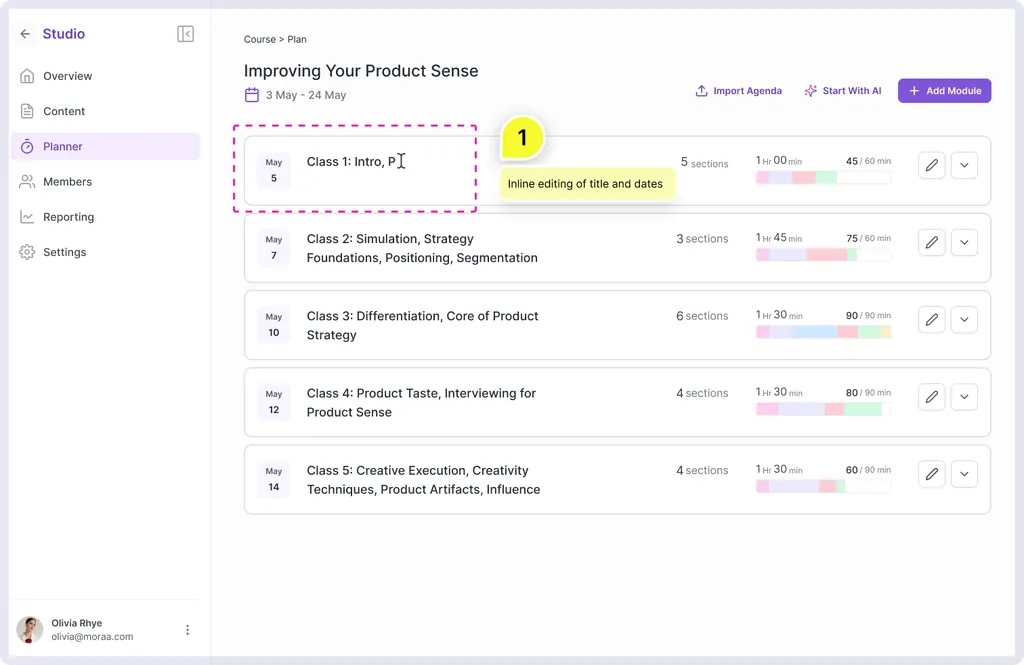Click the 5 sections label for Class 1
This screenshot has width=1024, height=665.
click(704, 163)
